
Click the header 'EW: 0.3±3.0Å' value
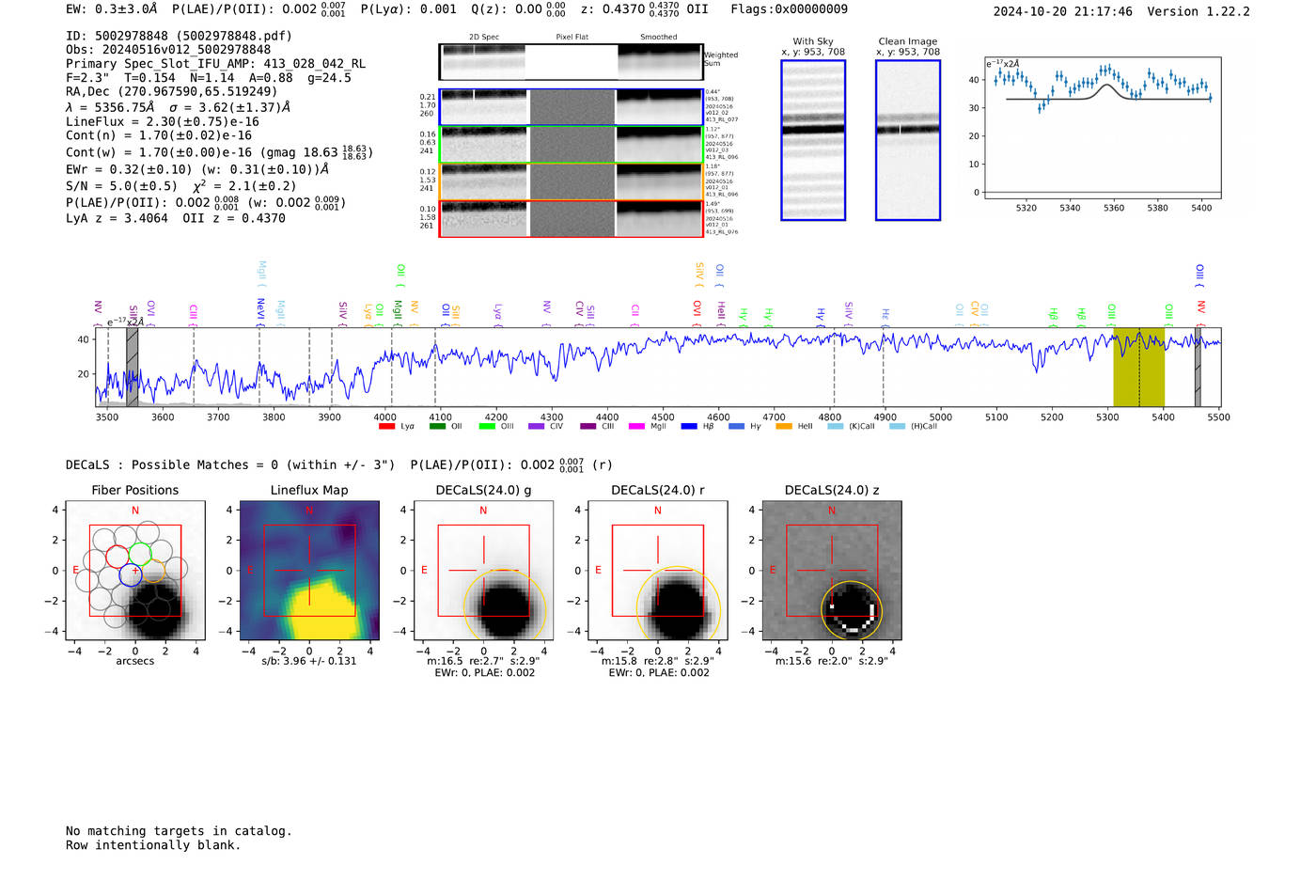click(113, 9)
